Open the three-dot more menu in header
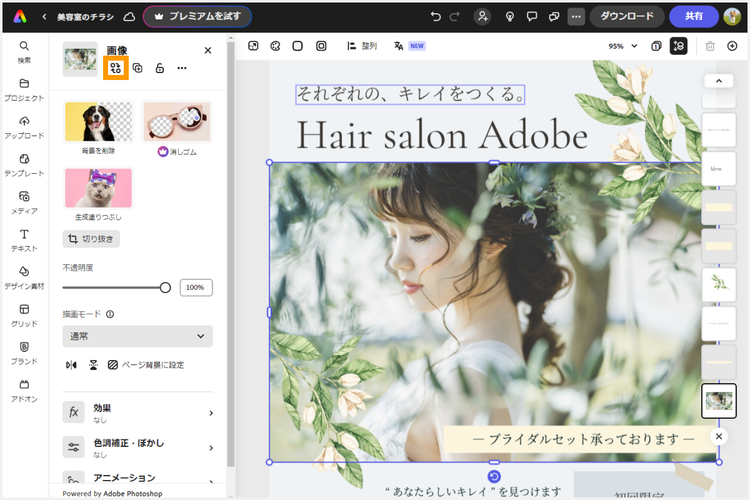Screen dimensions: 750x500 [576, 17]
